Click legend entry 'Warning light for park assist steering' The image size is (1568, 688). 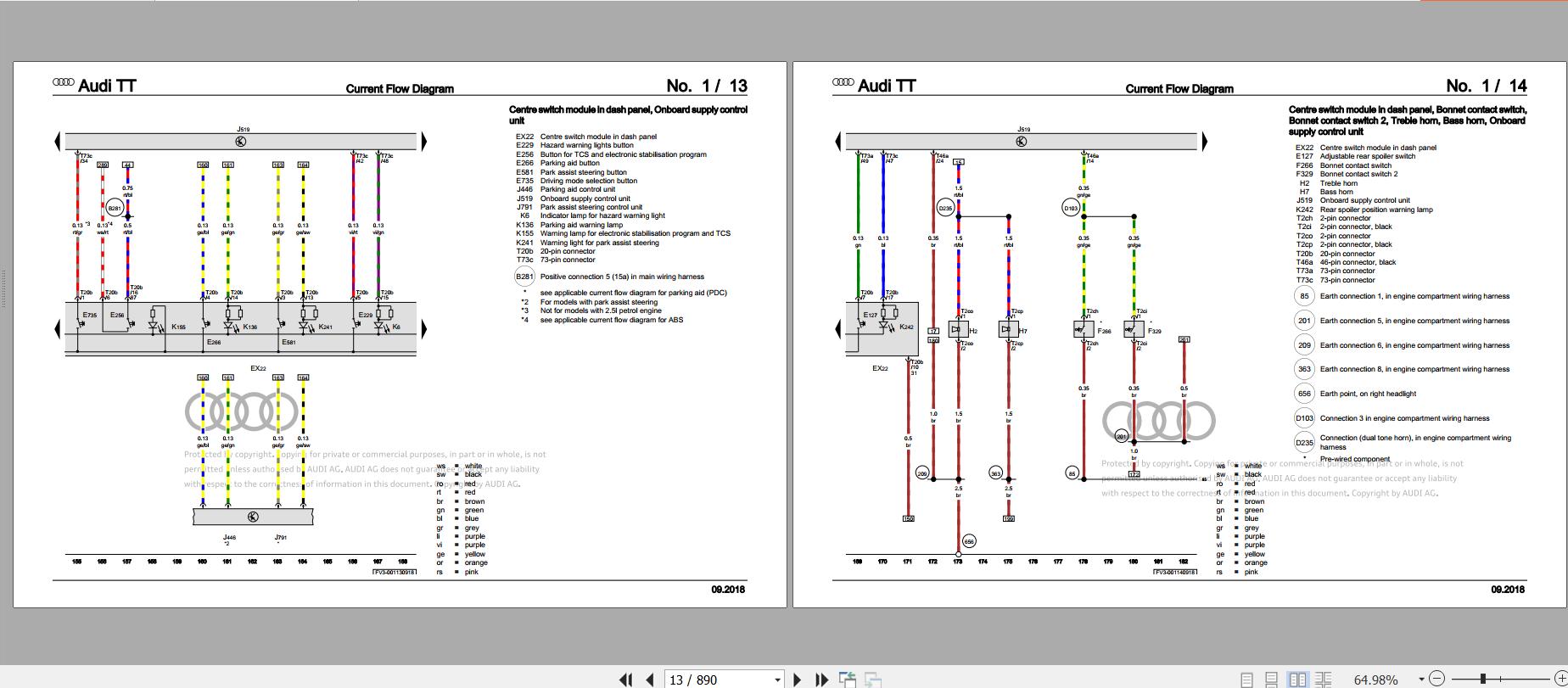[600, 243]
